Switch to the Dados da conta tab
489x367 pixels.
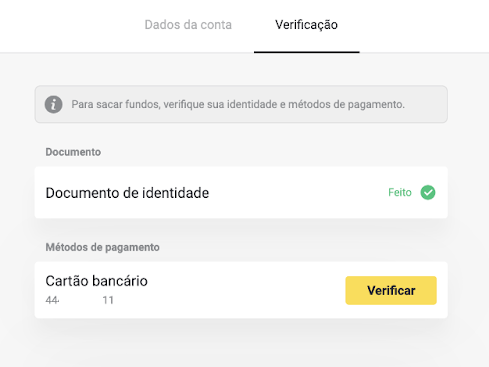point(188,25)
